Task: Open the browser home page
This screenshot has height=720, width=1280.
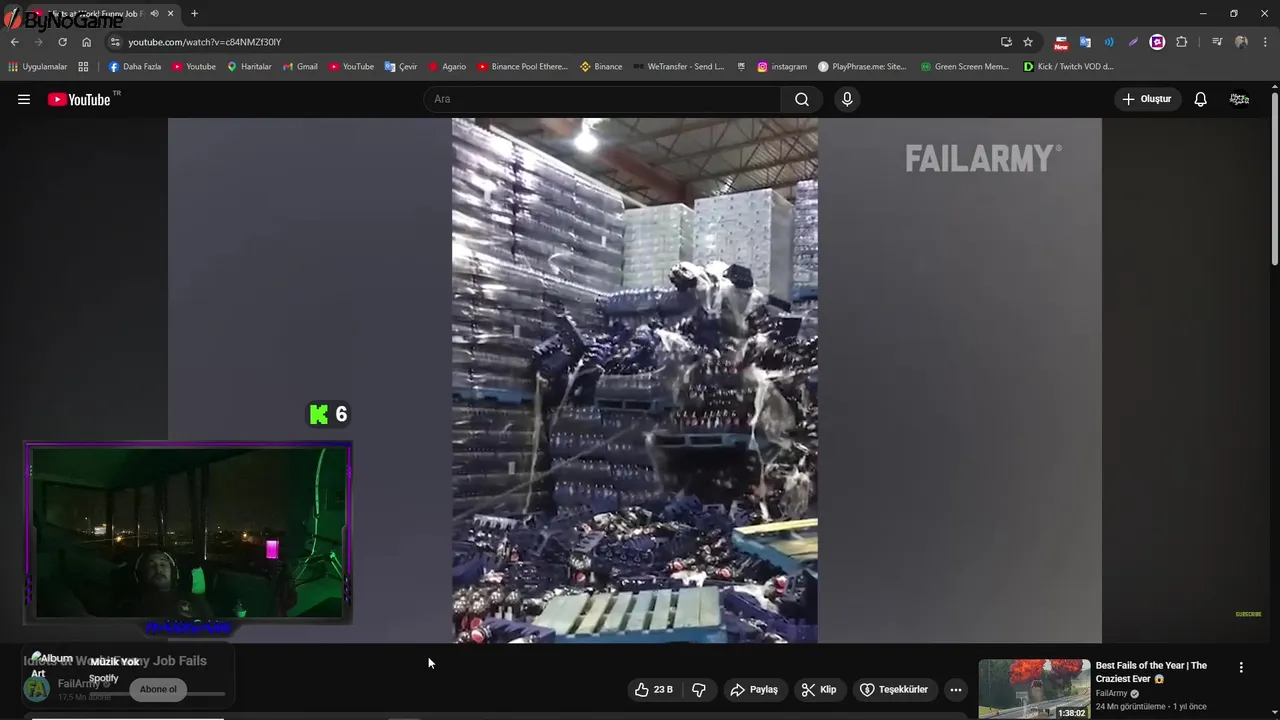Action: coord(86,42)
